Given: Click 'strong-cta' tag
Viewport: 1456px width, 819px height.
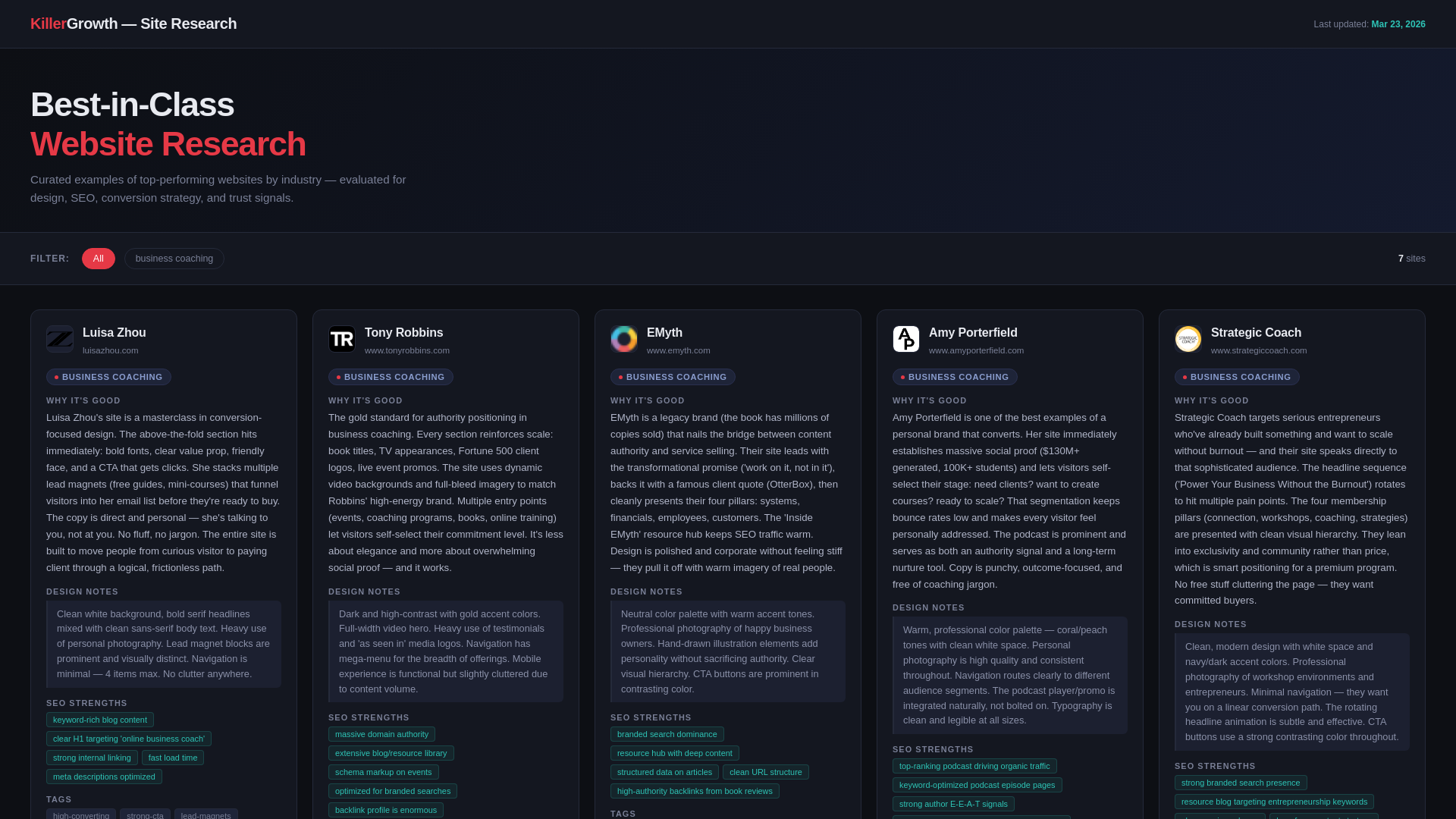Looking at the screenshot, I should (x=145, y=814).
